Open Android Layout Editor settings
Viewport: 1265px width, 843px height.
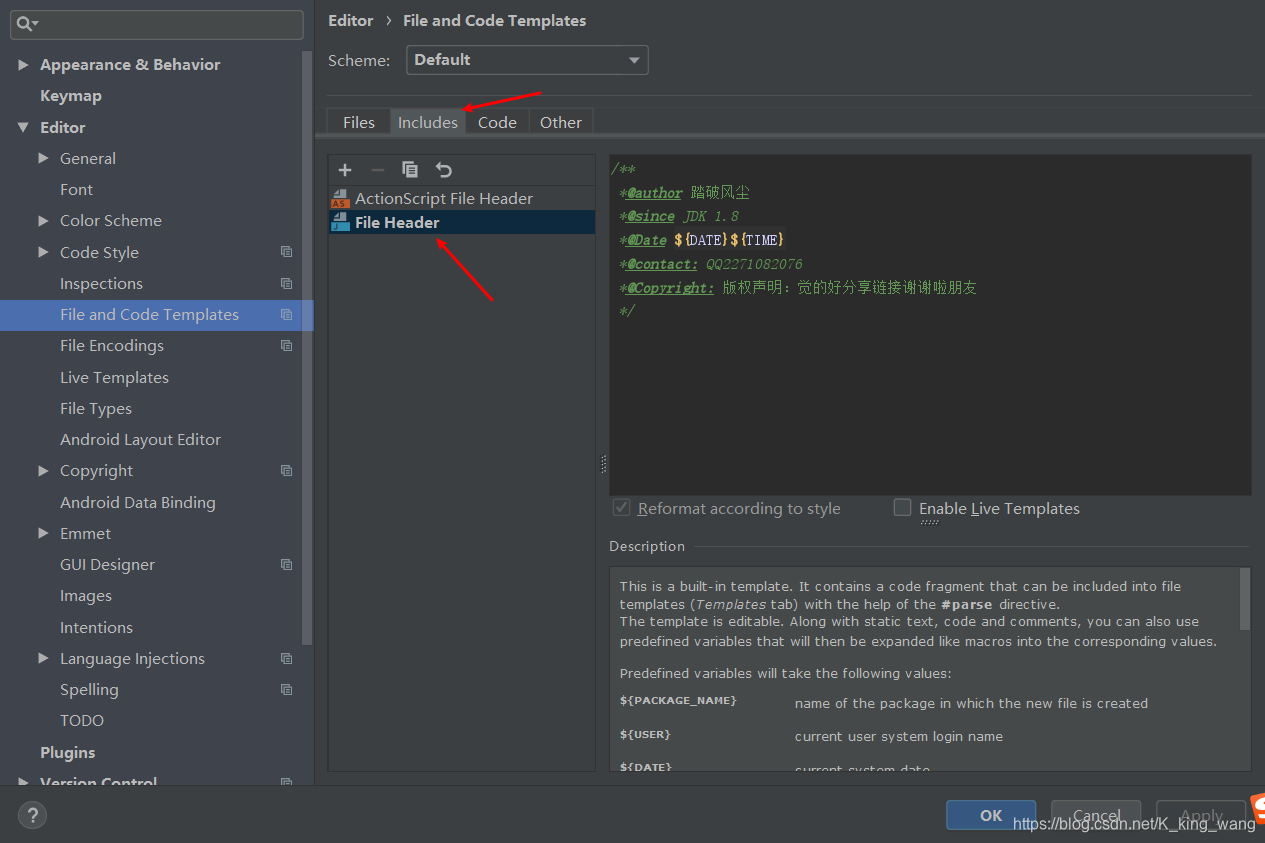tap(140, 439)
